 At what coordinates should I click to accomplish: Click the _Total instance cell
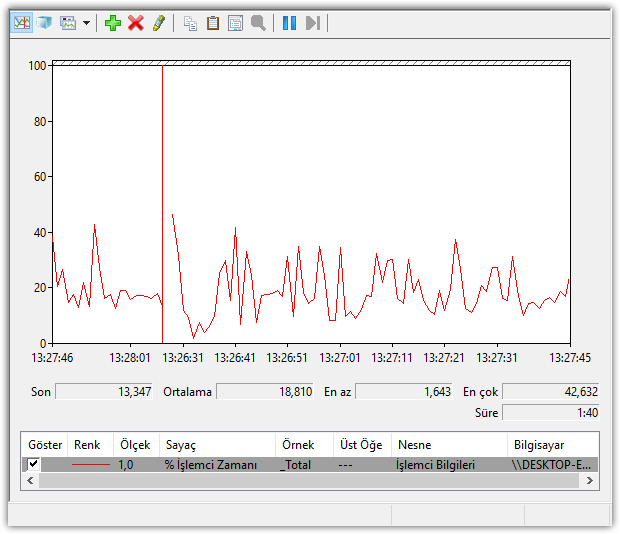[x=295, y=465]
